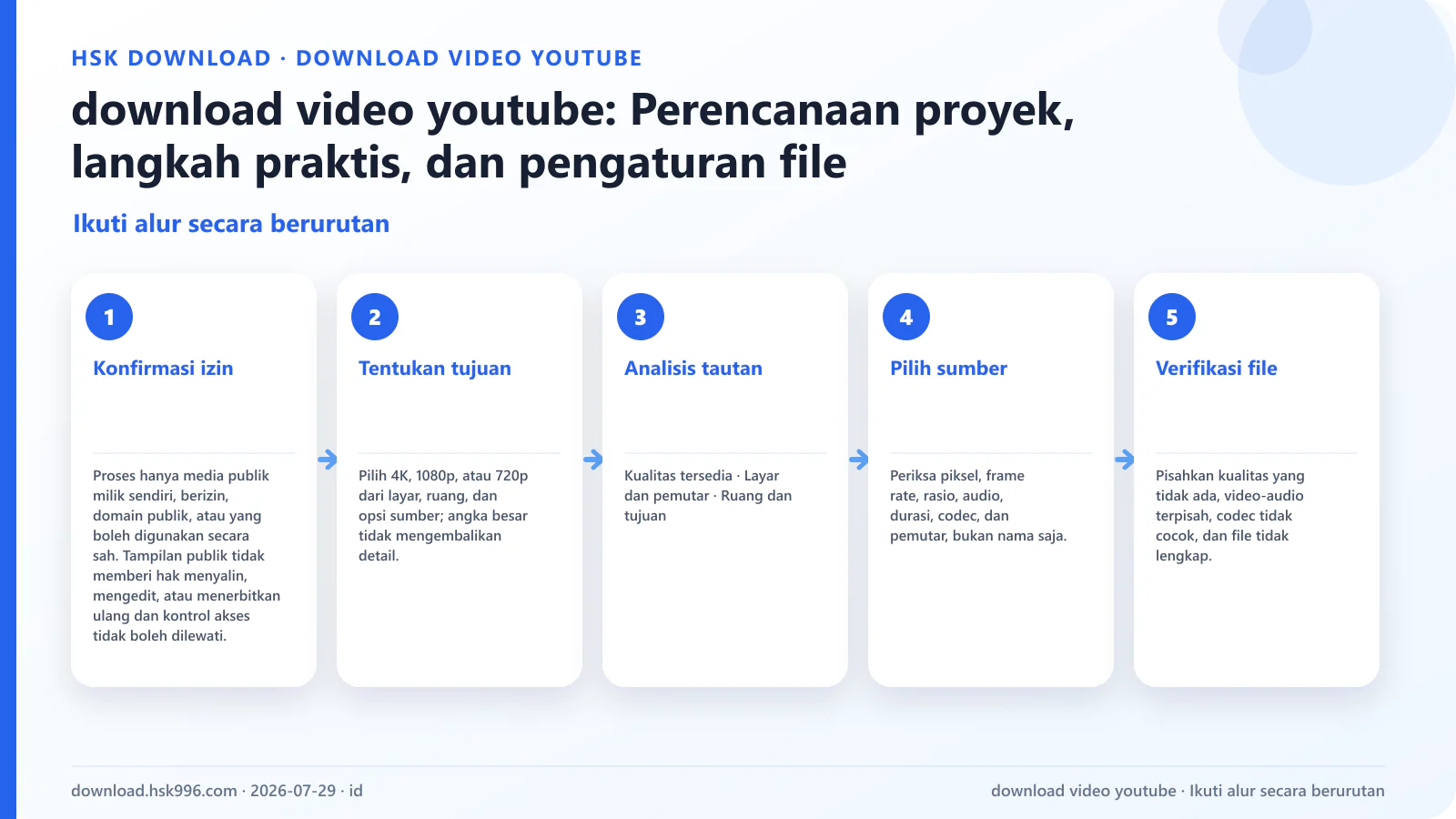The height and width of the screenshot is (819, 1456).
Task: Select the 'Tentukan tujuan' heading
Action: point(435,369)
